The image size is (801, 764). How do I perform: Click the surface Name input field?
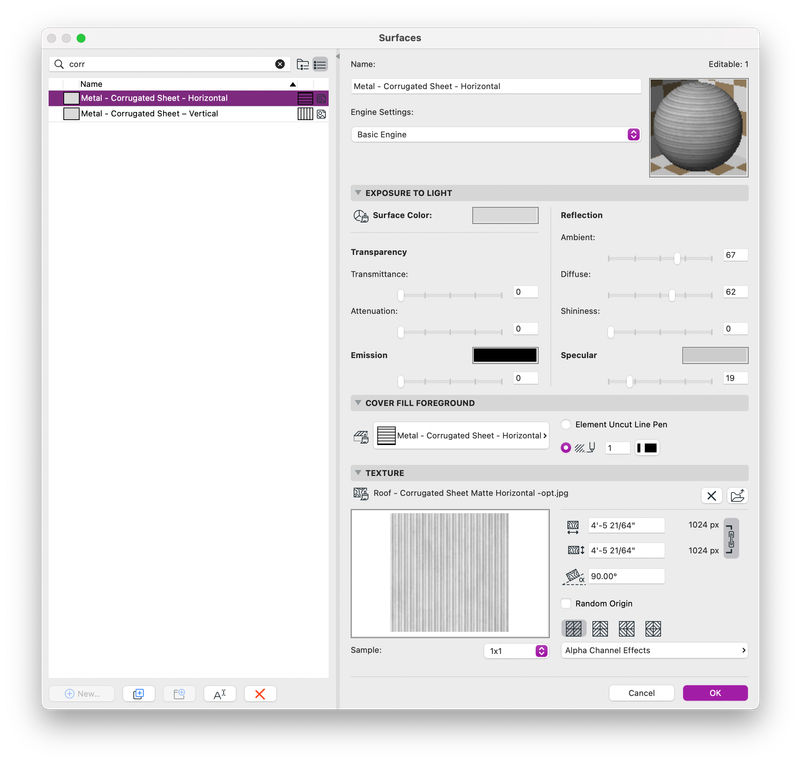(x=496, y=86)
